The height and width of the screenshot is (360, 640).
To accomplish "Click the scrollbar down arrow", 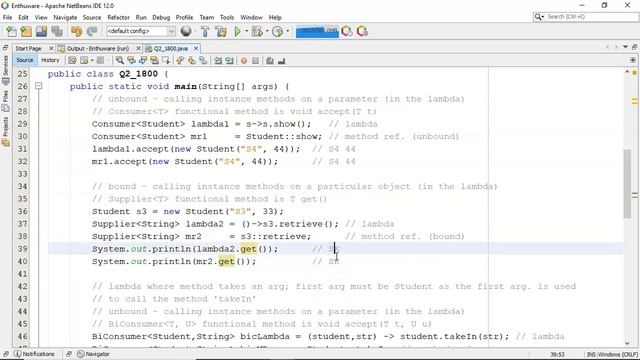I will [627, 343].
